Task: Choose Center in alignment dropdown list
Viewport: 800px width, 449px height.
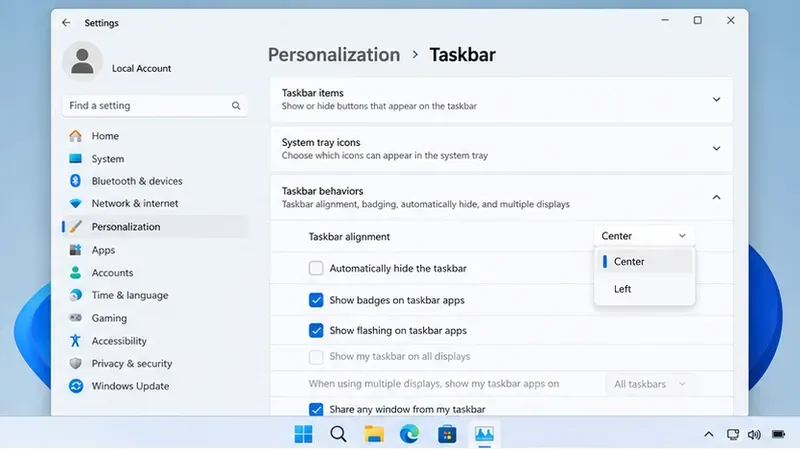Action: point(644,261)
